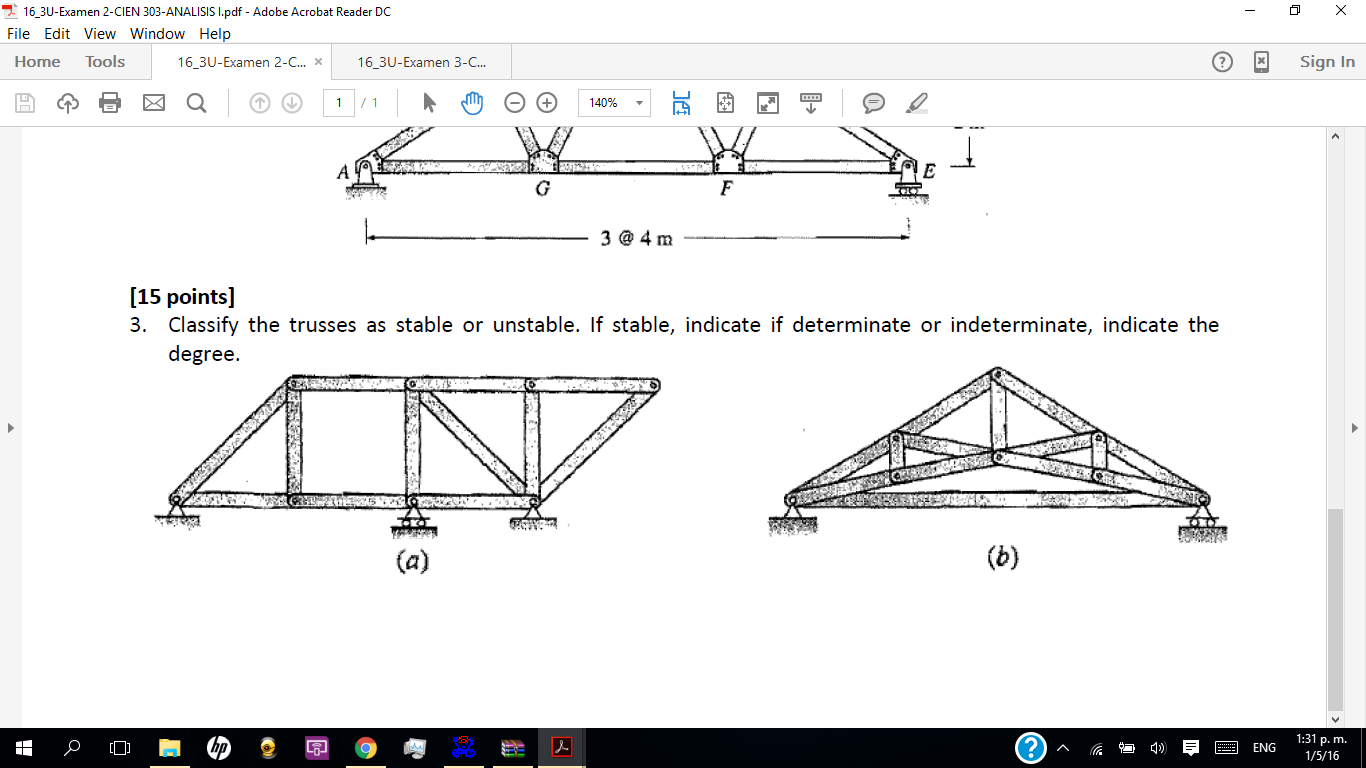Select the Highlight text tool
This screenshot has height=768, width=1366.
coord(916,102)
